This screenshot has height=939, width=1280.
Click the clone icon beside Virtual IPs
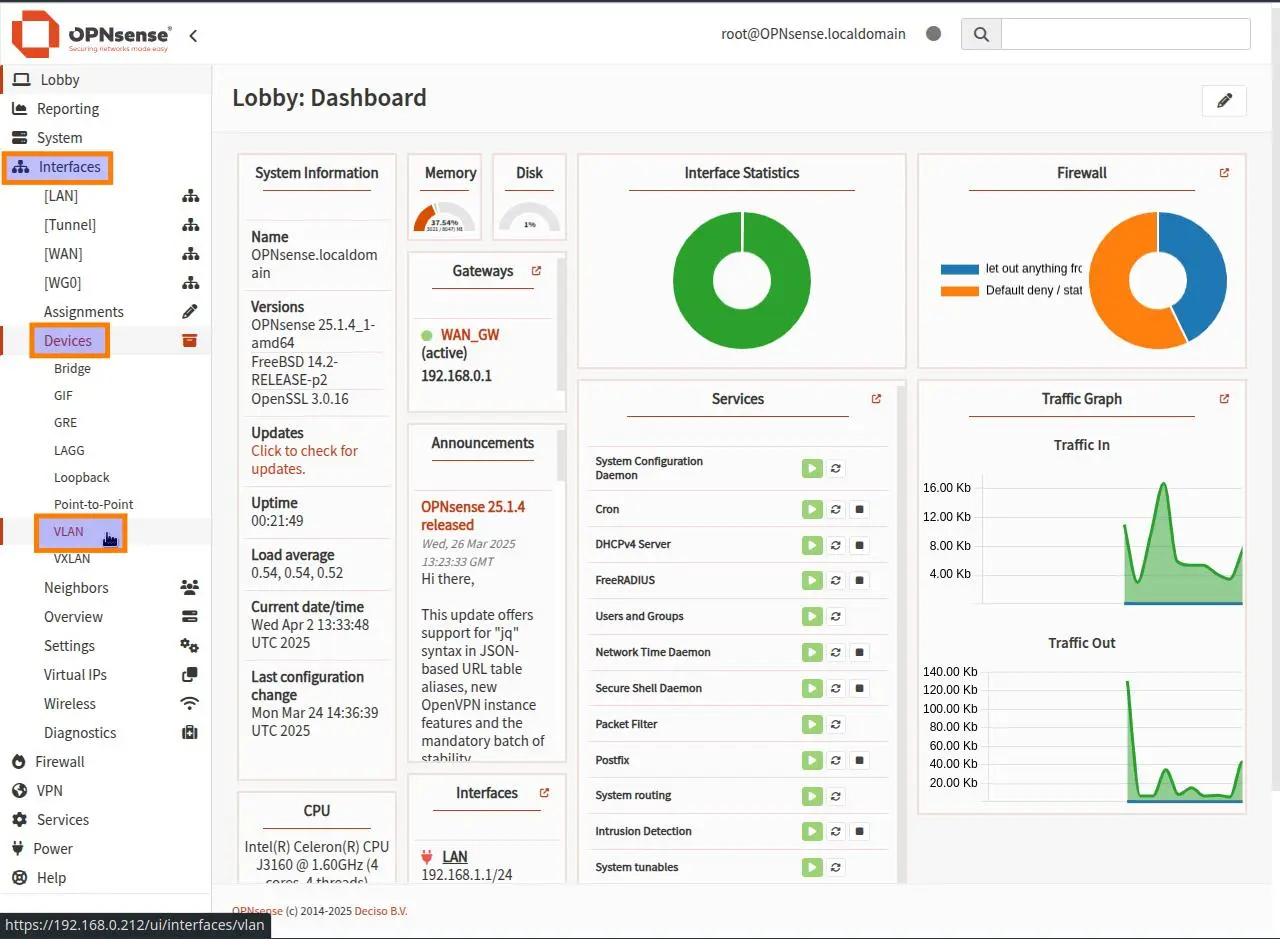tap(190, 675)
